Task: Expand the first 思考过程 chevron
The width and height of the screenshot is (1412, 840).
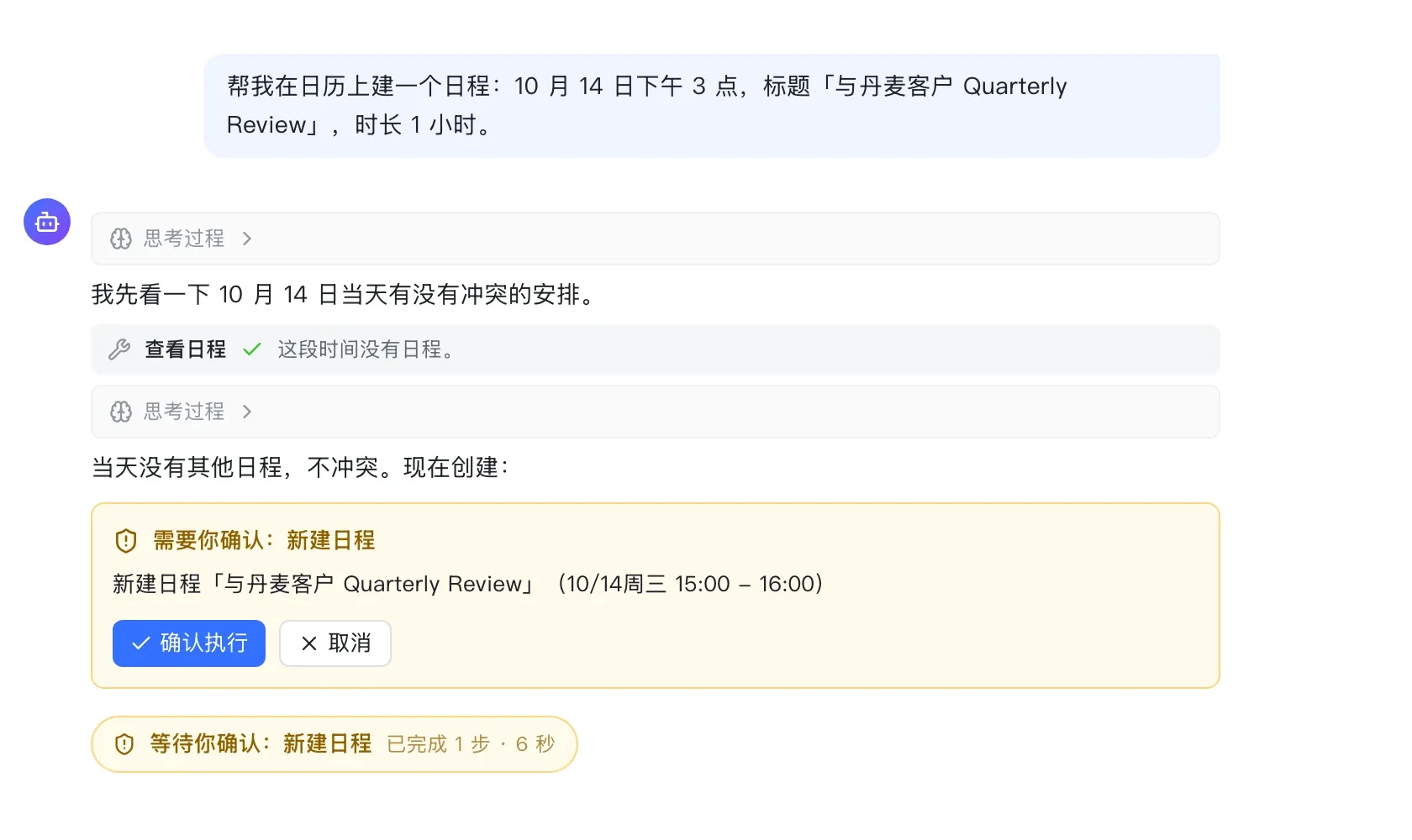Action: (x=246, y=239)
